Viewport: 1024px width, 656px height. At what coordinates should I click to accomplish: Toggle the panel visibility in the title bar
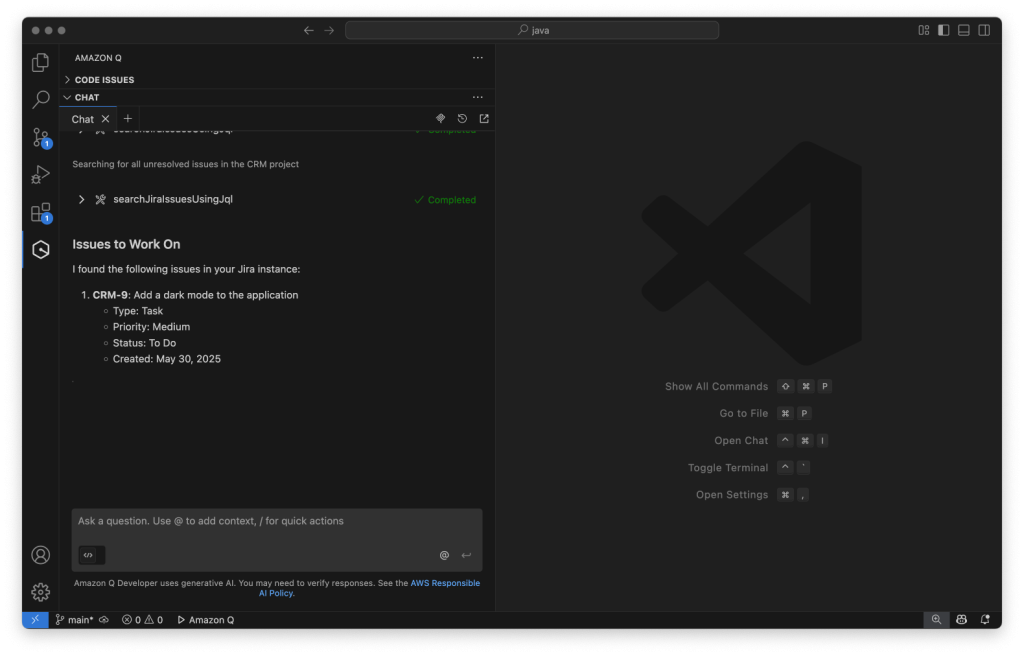pyautogui.click(x=962, y=30)
